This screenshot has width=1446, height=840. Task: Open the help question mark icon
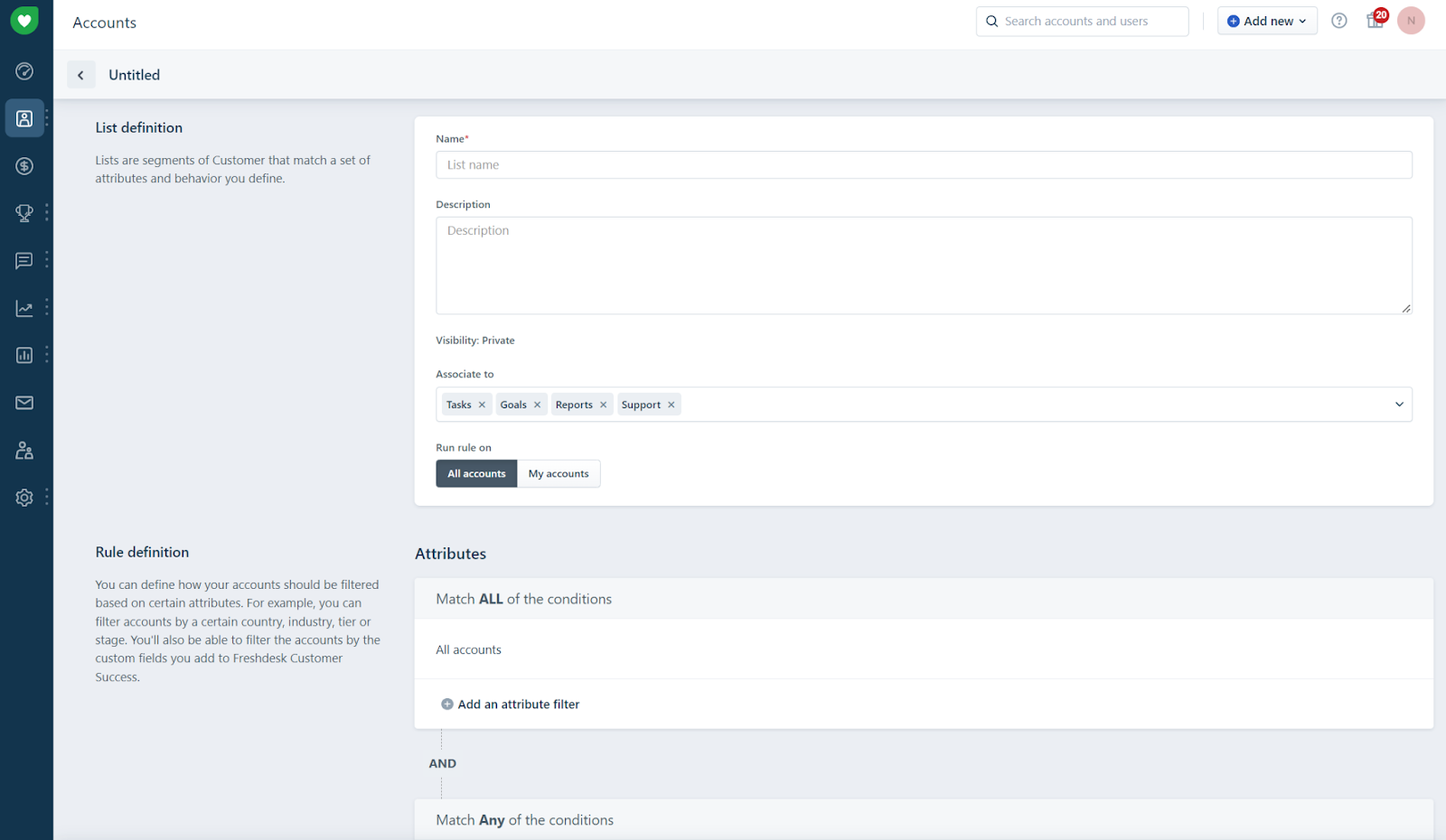(1339, 21)
